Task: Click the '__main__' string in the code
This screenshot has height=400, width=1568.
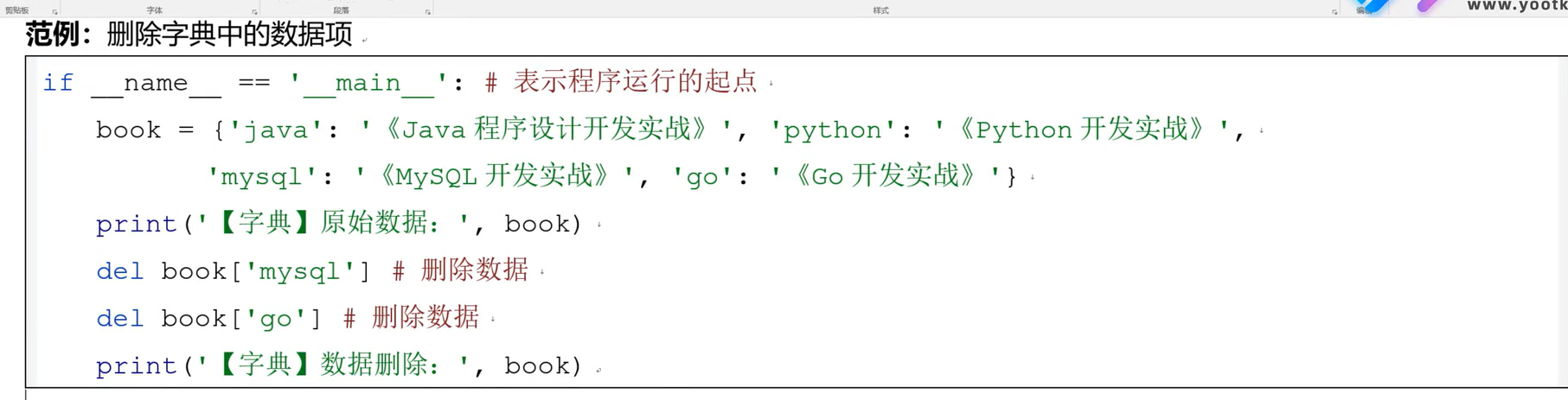Action: tap(368, 83)
